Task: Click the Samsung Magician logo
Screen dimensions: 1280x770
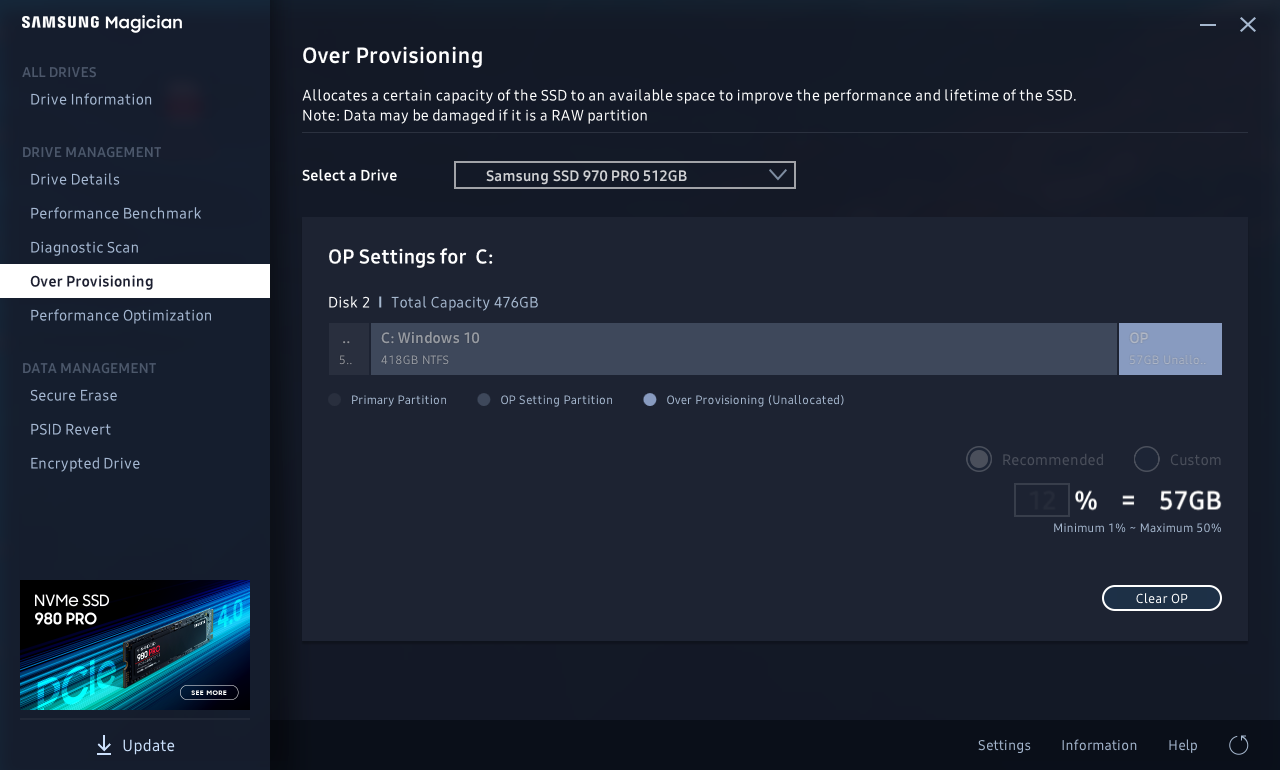Action: [x=102, y=23]
